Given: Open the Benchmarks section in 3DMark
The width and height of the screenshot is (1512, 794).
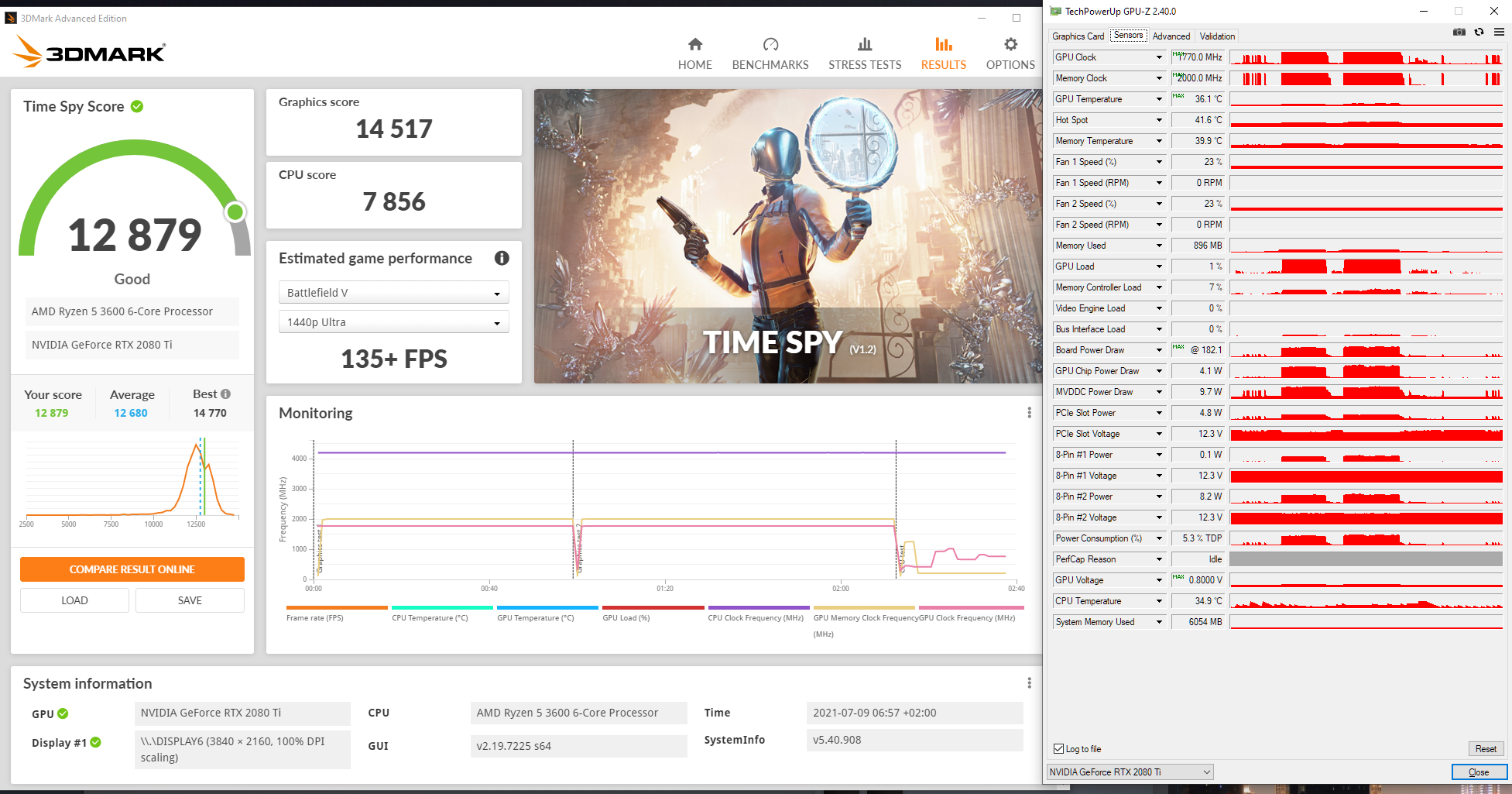Looking at the screenshot, I should point(770,53).
